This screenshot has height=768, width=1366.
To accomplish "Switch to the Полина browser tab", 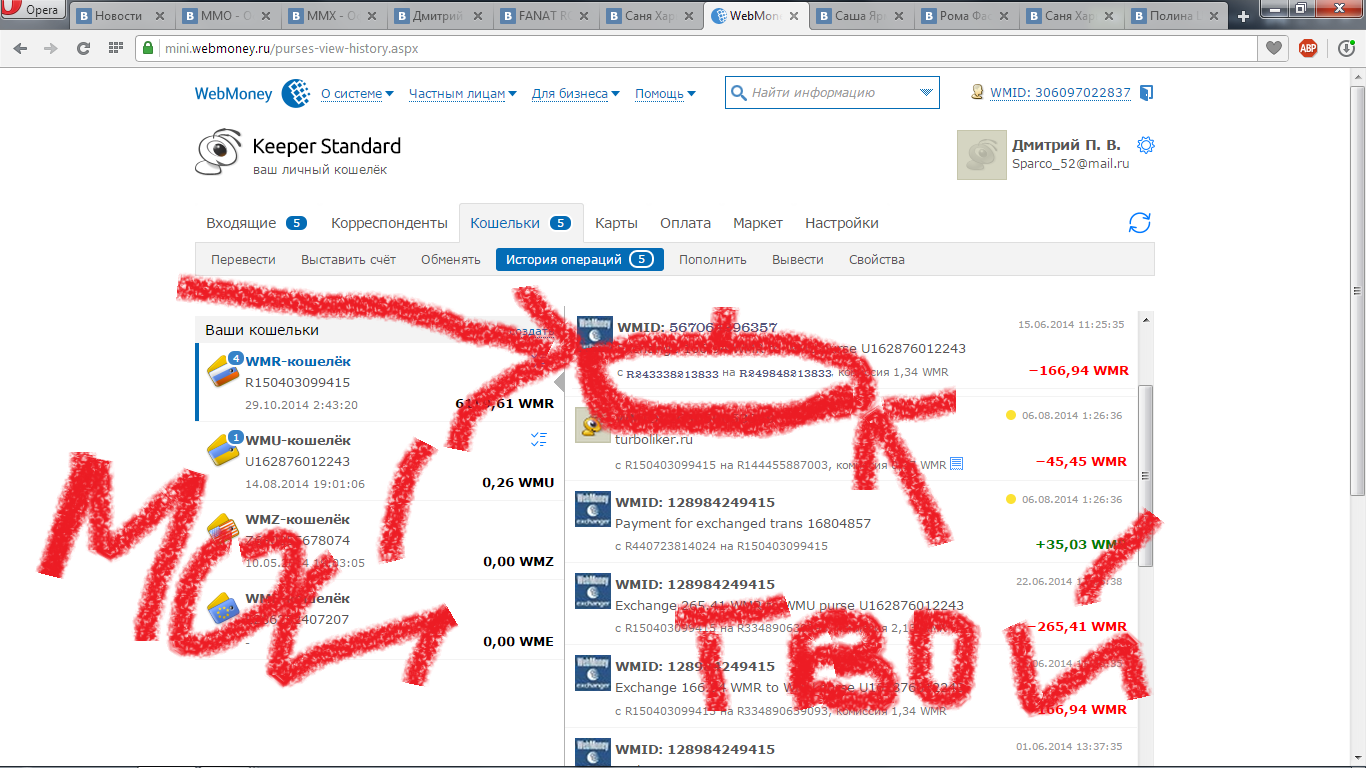I will pos(1175,17).
